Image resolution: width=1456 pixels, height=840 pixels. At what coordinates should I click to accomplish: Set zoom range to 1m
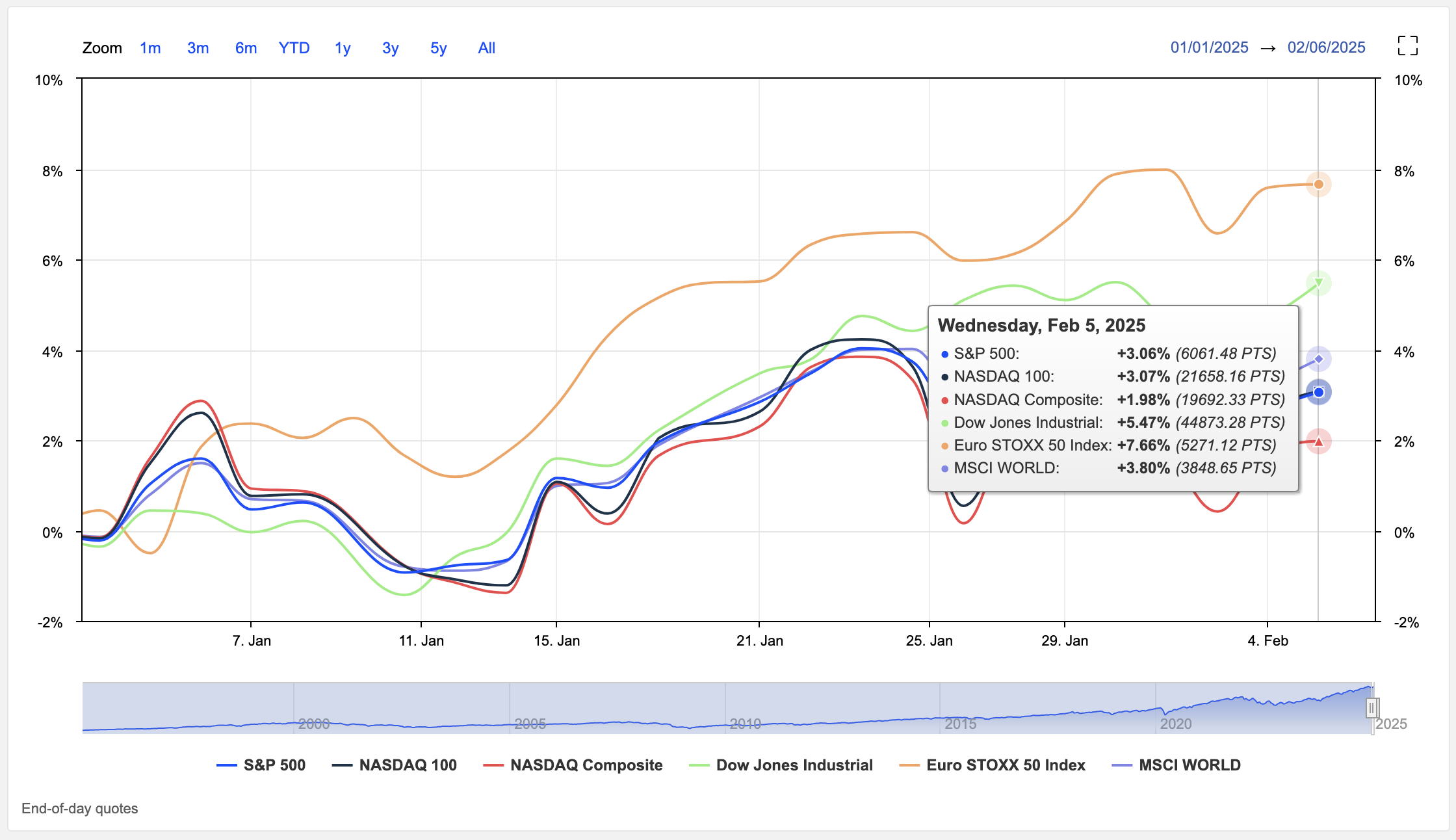tap(150, 48)
